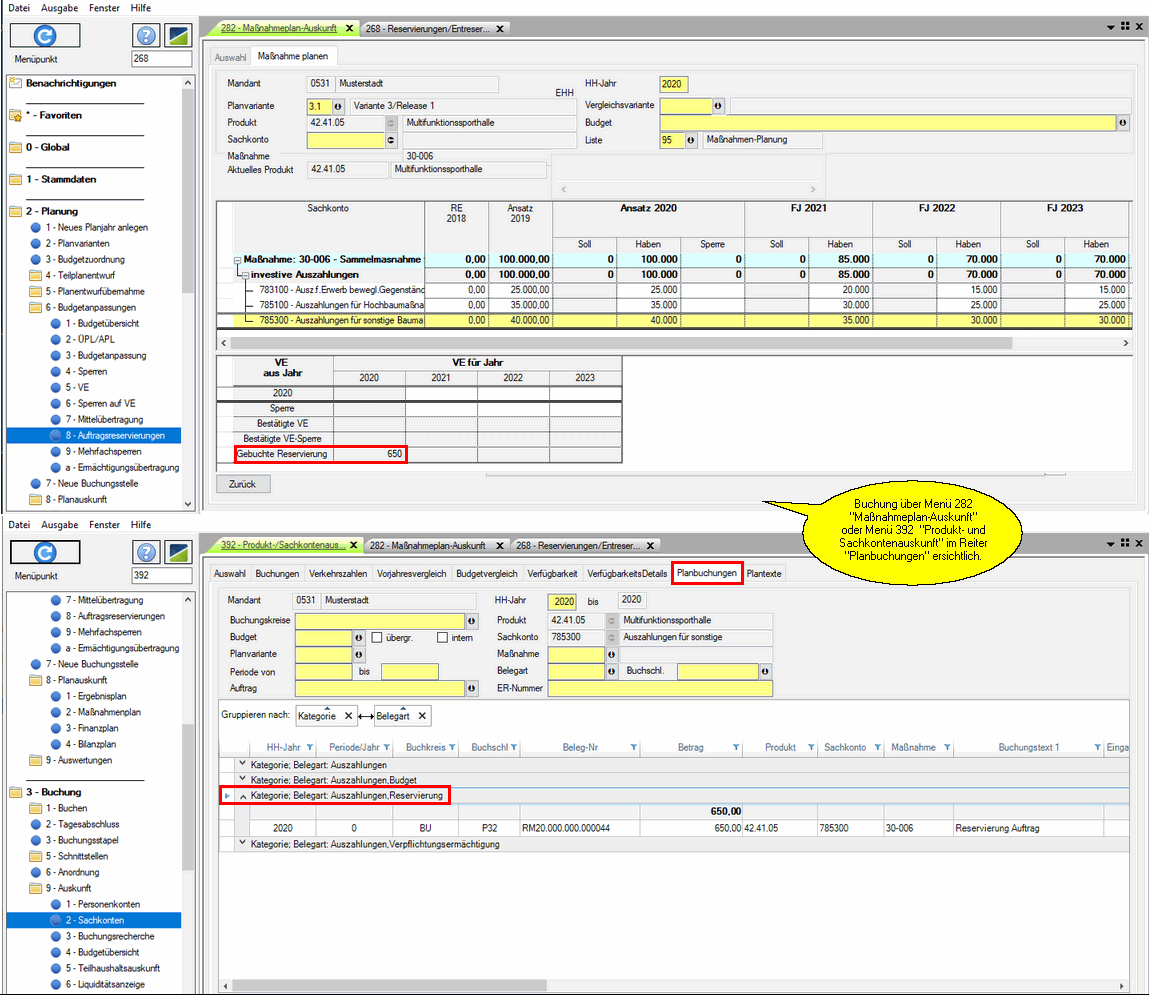1149x995 pixels.
Task: Open help via top question mark icon
Action: pyautogui.click(x=146, y=36)
